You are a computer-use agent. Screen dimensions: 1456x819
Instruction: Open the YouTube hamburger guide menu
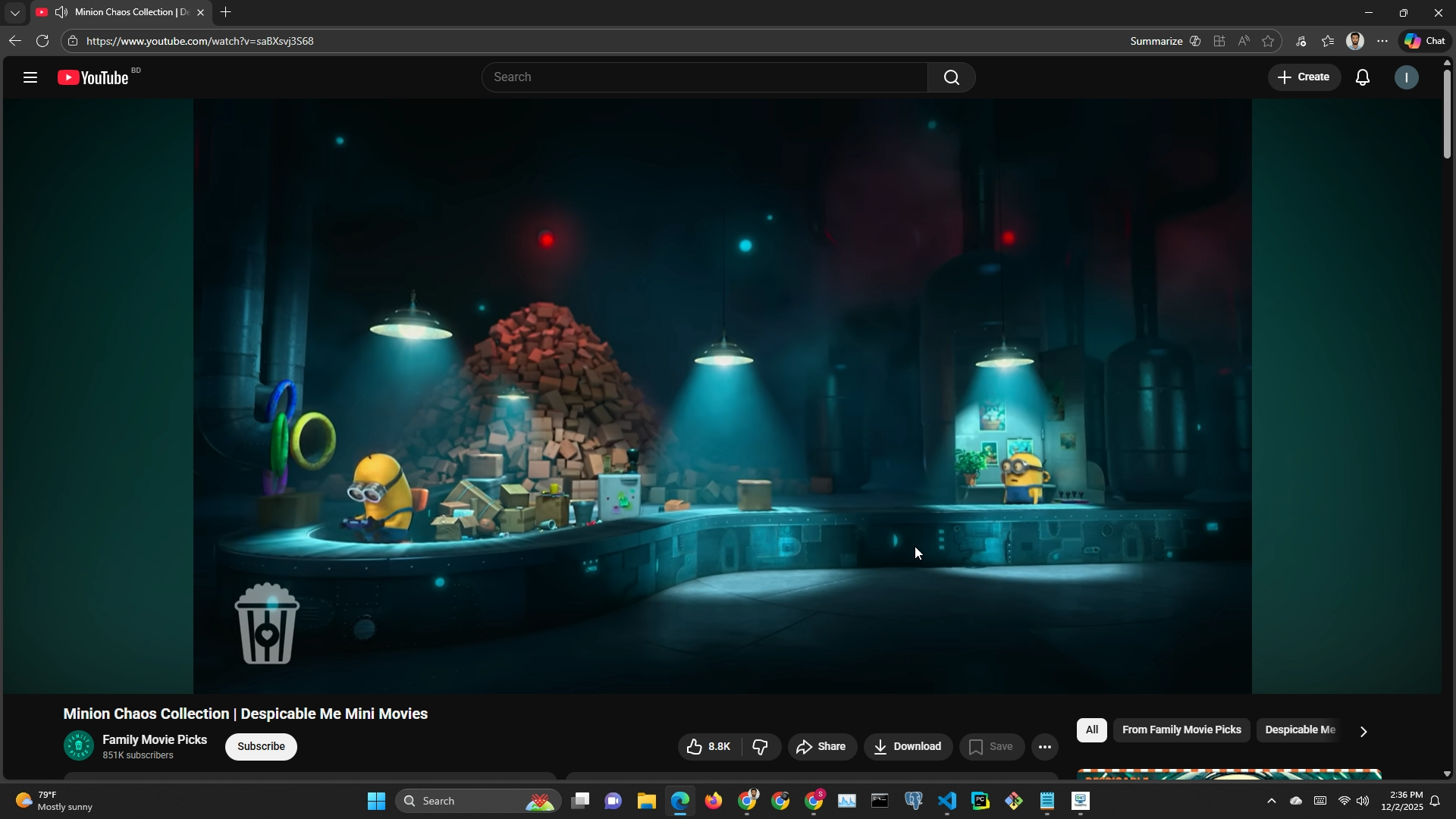pyautogui.click(x=30, y=77)
